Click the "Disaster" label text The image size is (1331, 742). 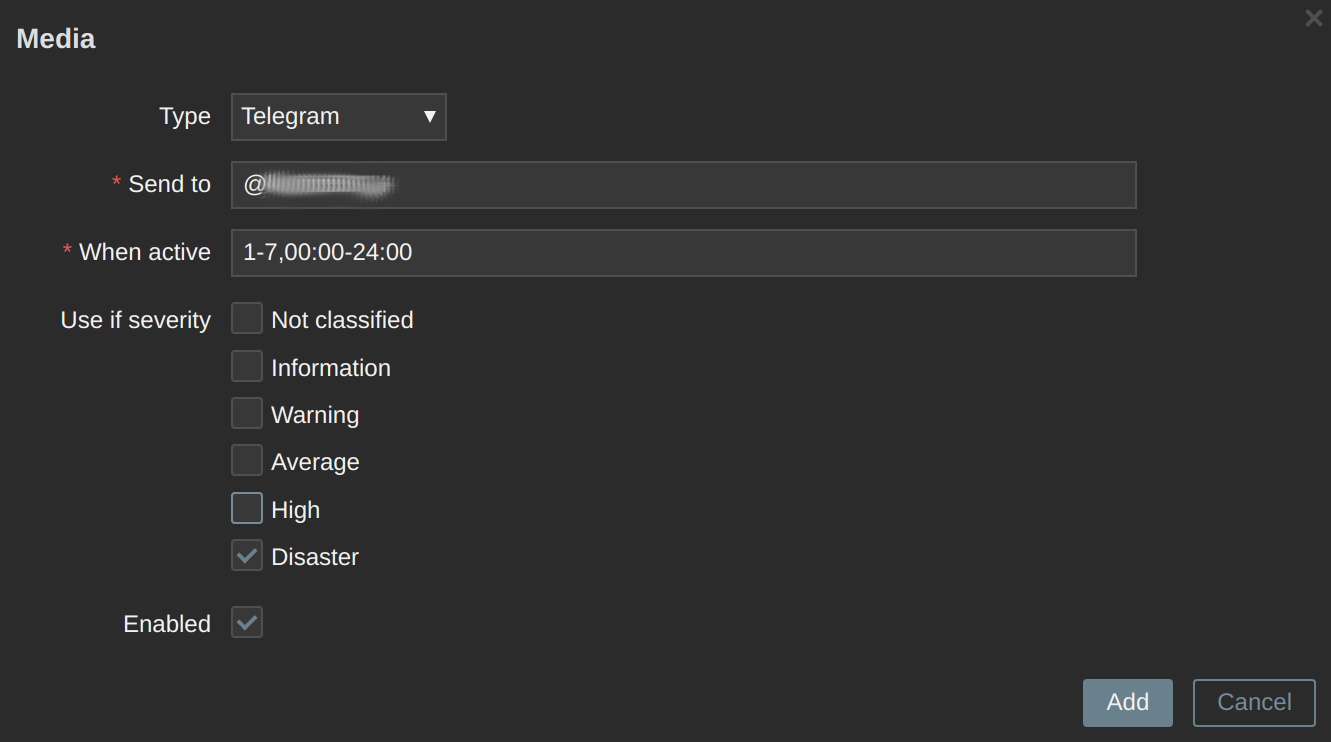pos(315,557)
